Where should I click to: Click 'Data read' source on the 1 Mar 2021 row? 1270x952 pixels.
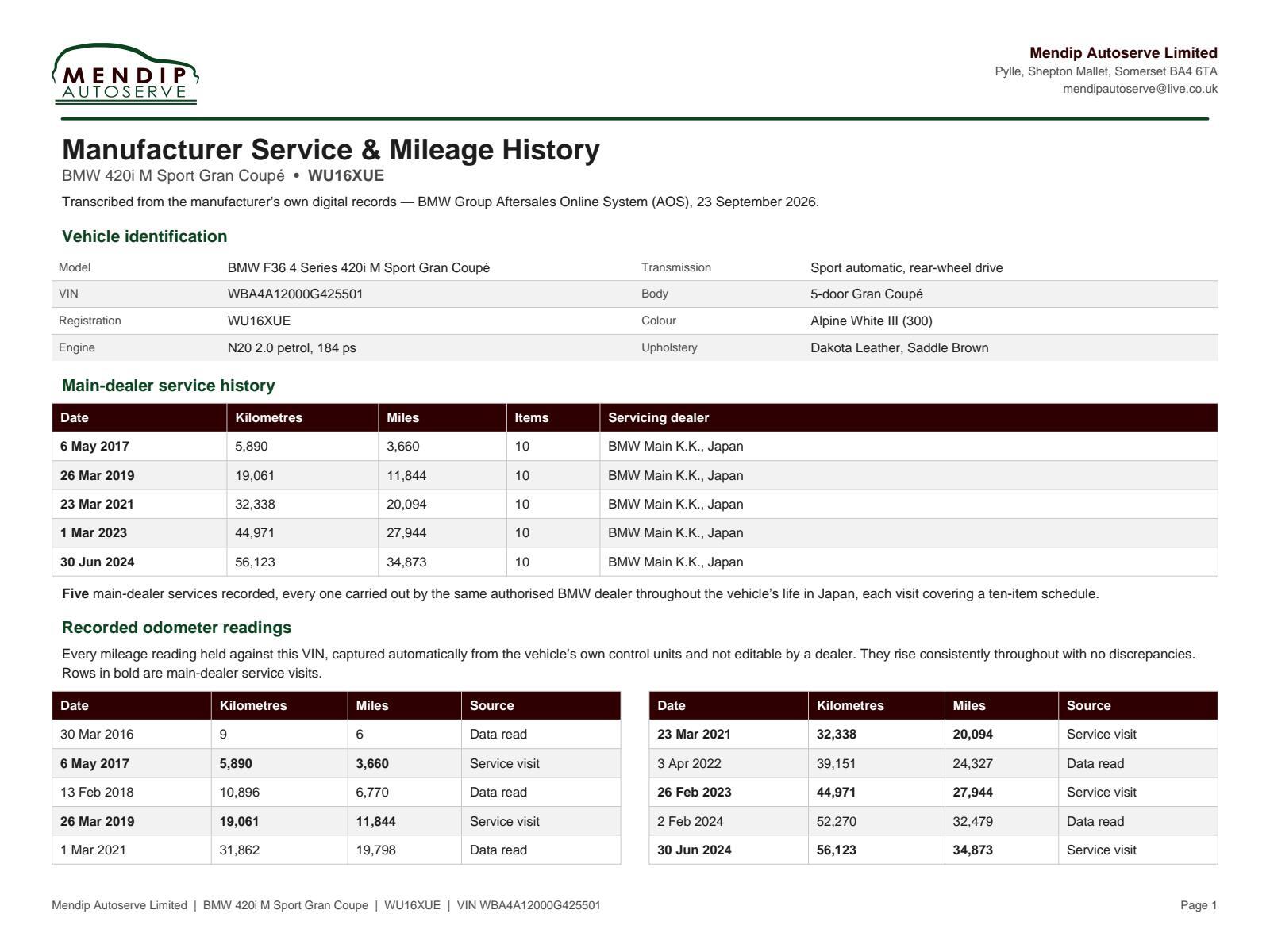pyautogui.click(x=498, y=850)
